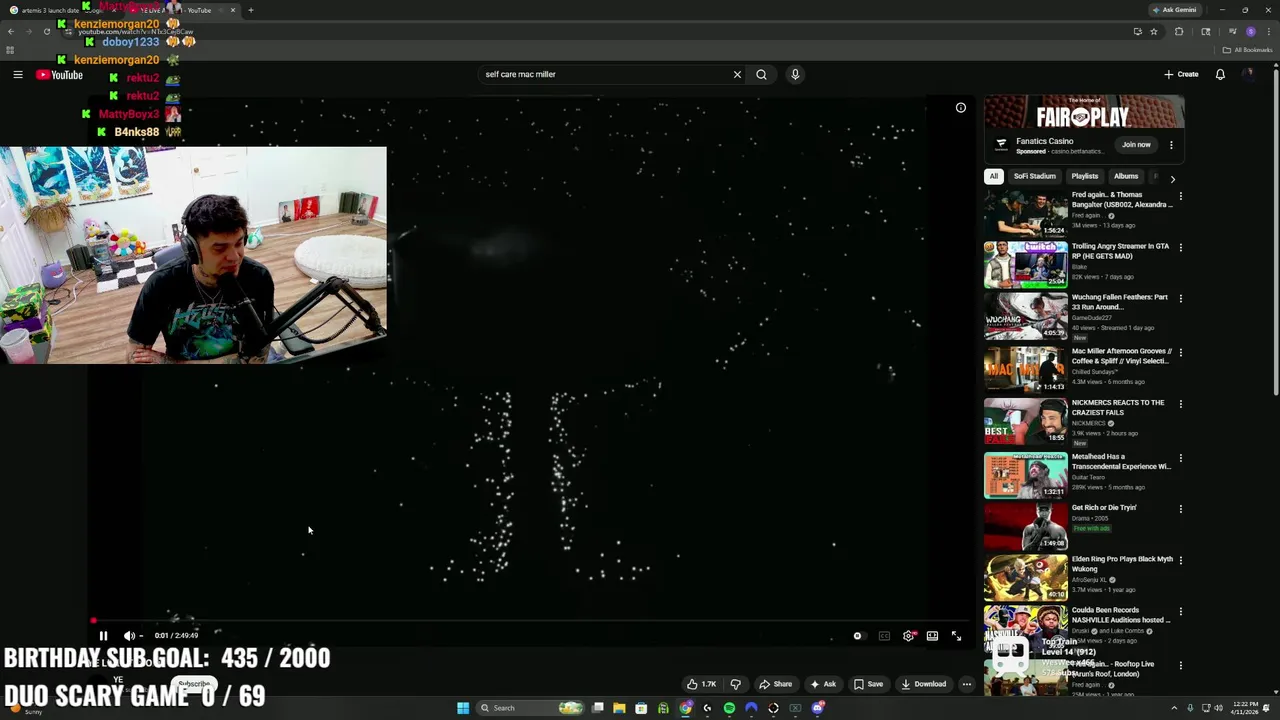Screen dimensions: 1280x720
Task: Show more filter chips with arrow
Action: [1172, 178]
